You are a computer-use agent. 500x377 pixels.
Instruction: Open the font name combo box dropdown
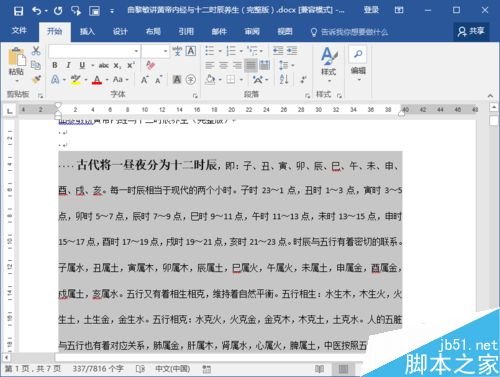136,51
